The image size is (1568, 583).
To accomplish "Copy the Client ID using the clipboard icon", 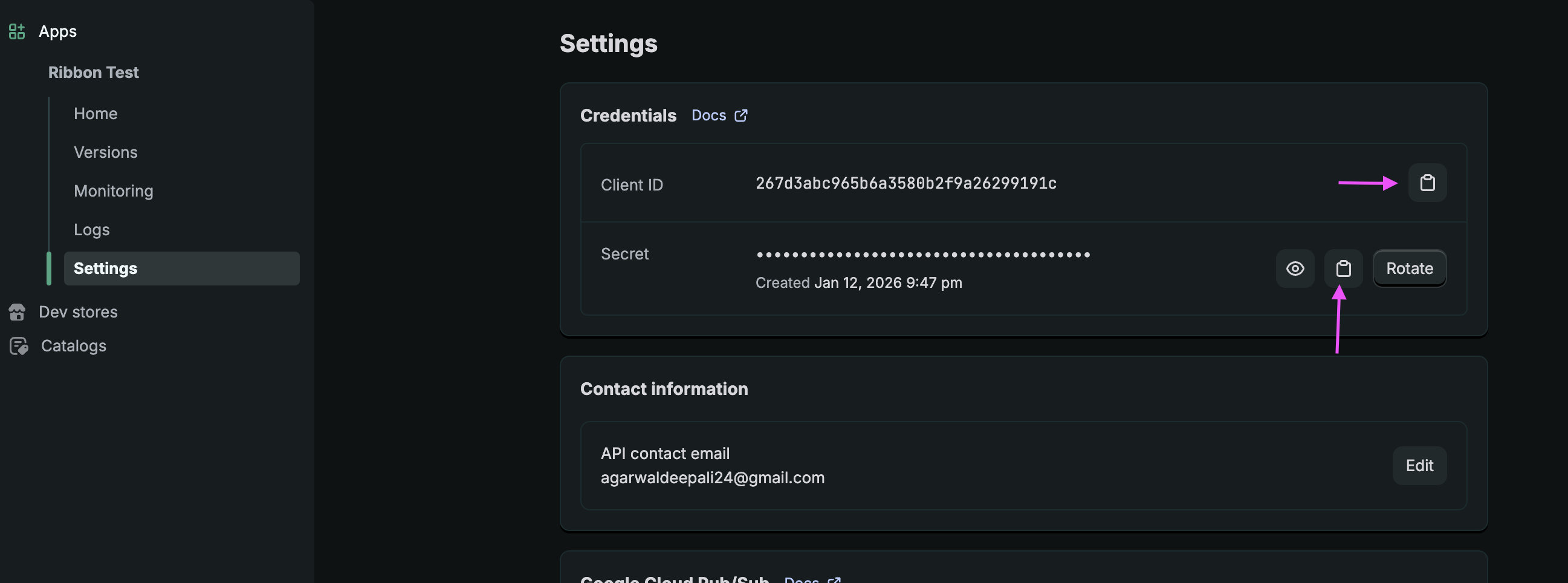I will tap(1427, 183).
